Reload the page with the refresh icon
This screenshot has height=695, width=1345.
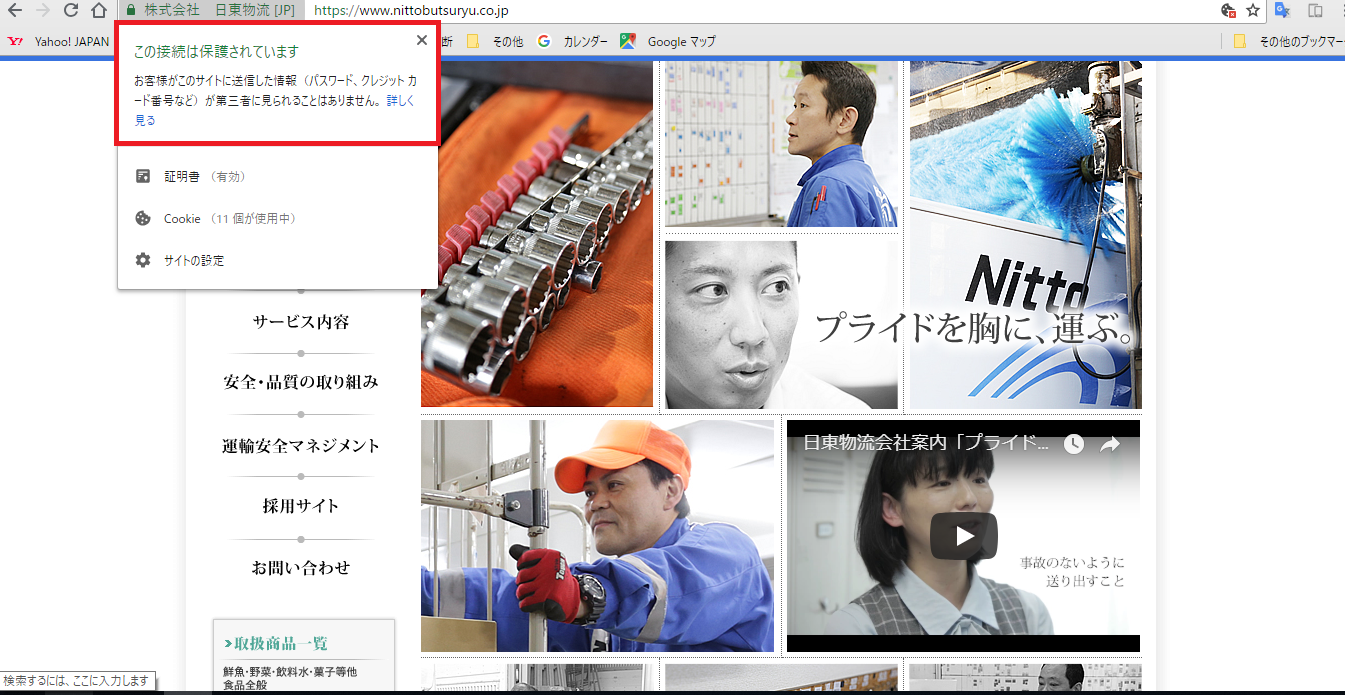[x=70, y=10]
